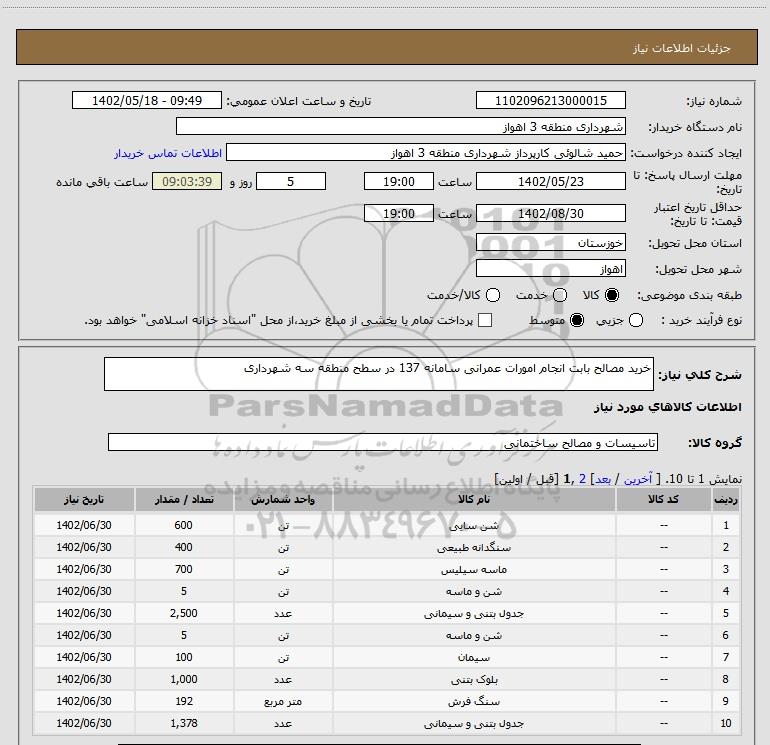Click the تاریخ نیاز column header

click(x=84, y=499)
